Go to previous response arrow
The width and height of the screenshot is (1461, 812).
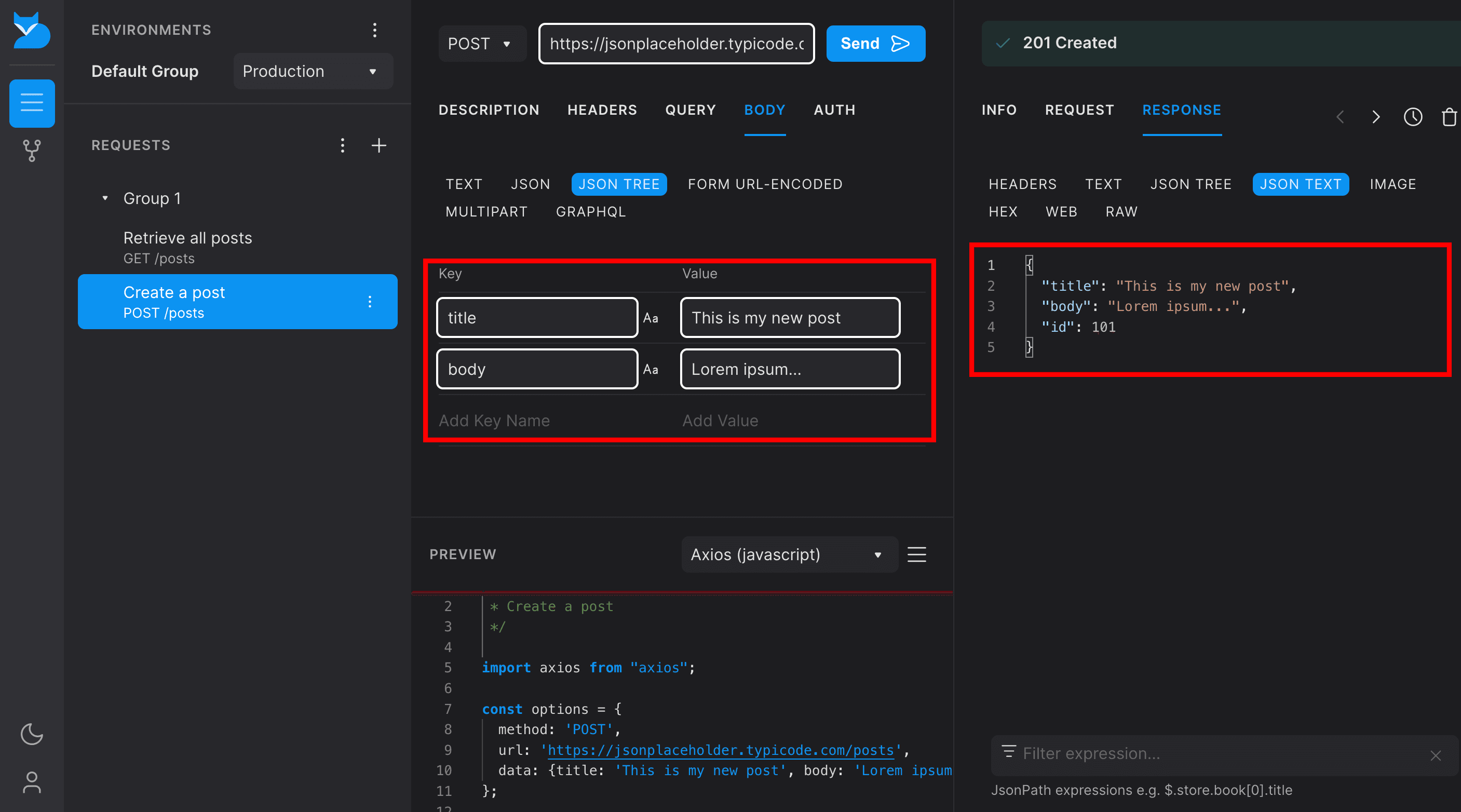[x=1340, y=117]
